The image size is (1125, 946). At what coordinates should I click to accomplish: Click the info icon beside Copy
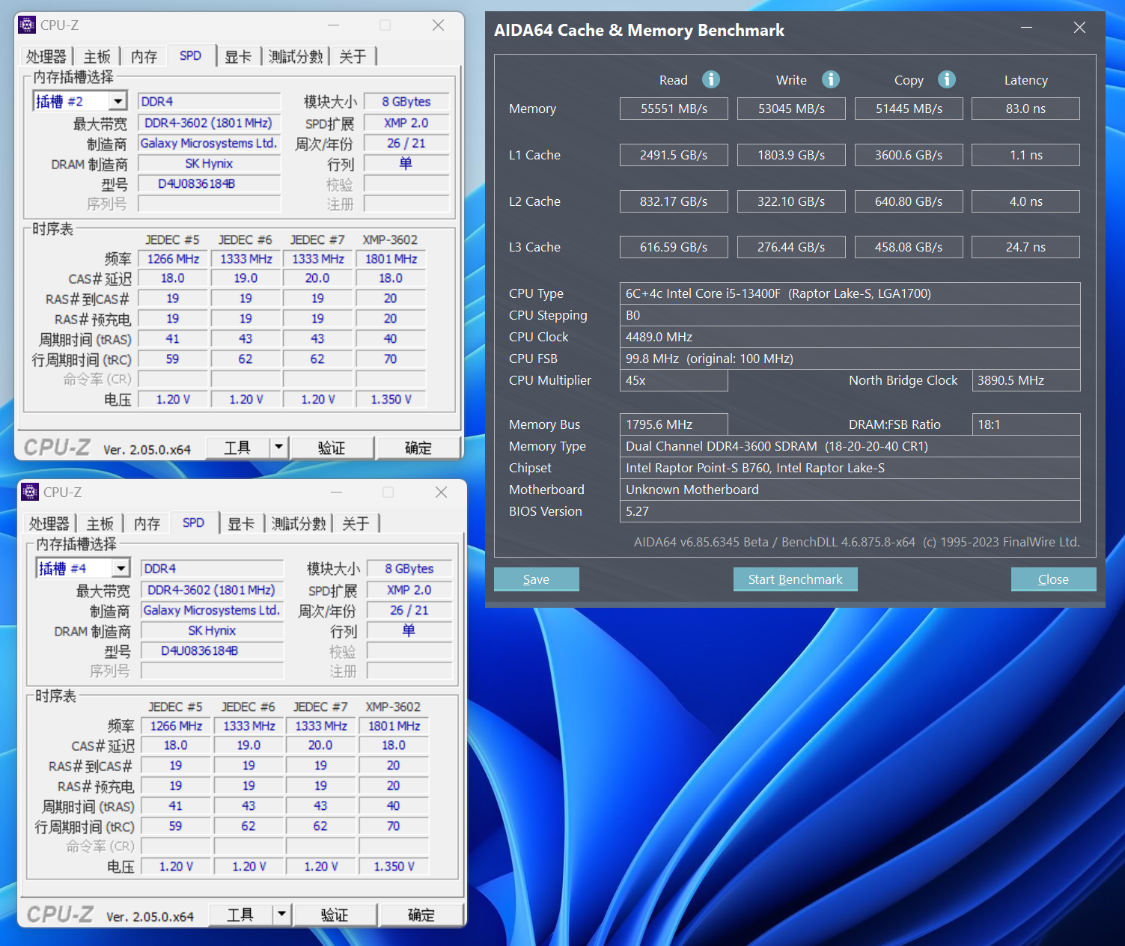[946, 80]
